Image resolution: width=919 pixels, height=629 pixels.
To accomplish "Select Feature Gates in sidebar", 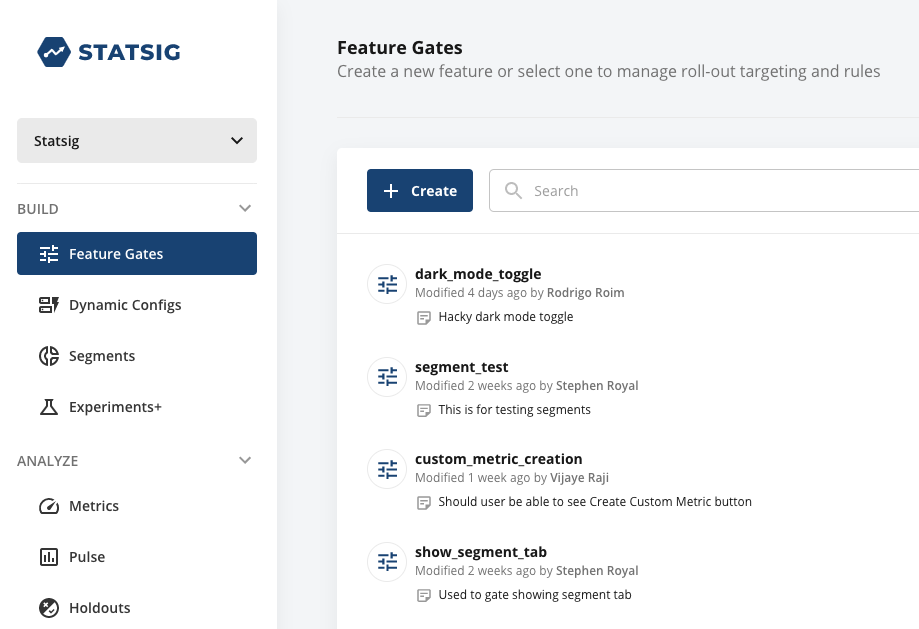I will tap(137, 254).
